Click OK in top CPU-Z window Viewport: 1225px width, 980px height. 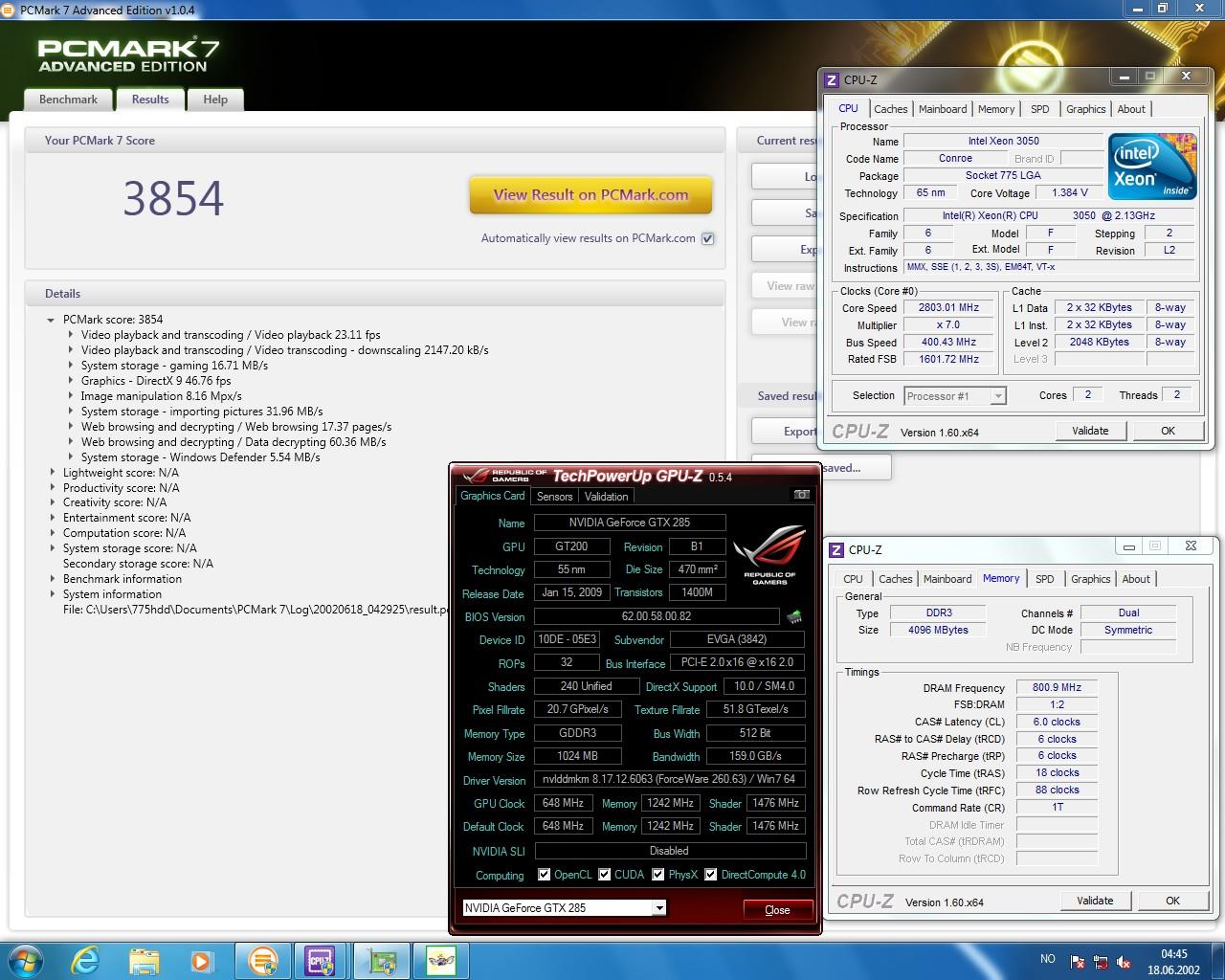(1168, 431)
